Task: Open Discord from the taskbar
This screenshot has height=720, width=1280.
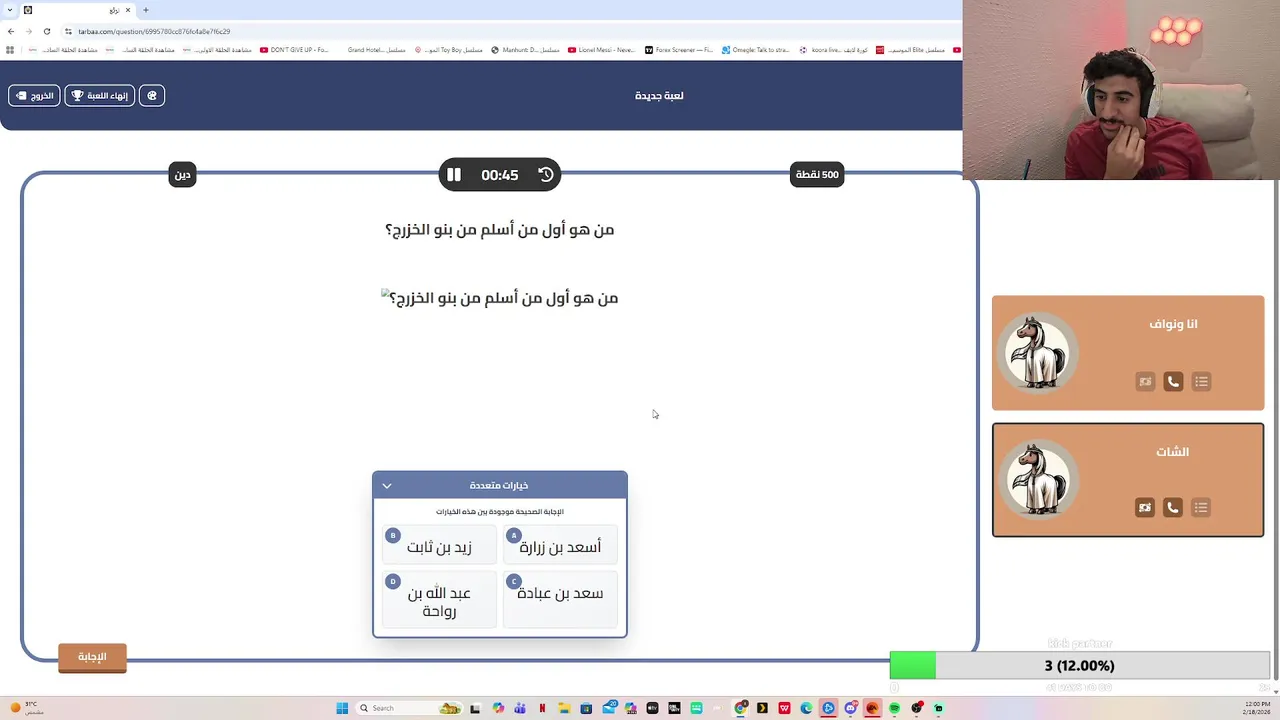Action: point(851,708)
